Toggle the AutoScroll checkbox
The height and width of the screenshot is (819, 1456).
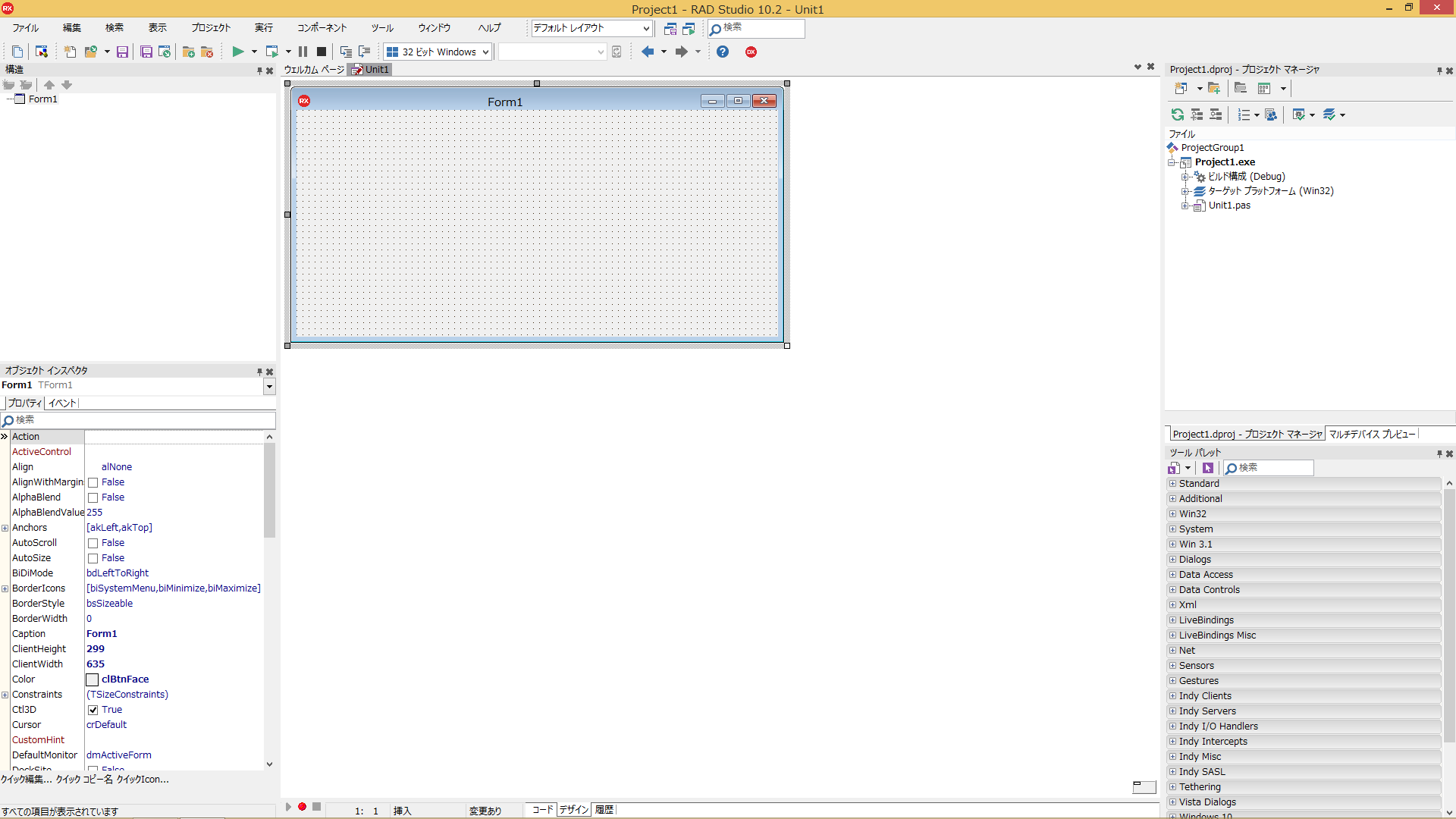93,542
